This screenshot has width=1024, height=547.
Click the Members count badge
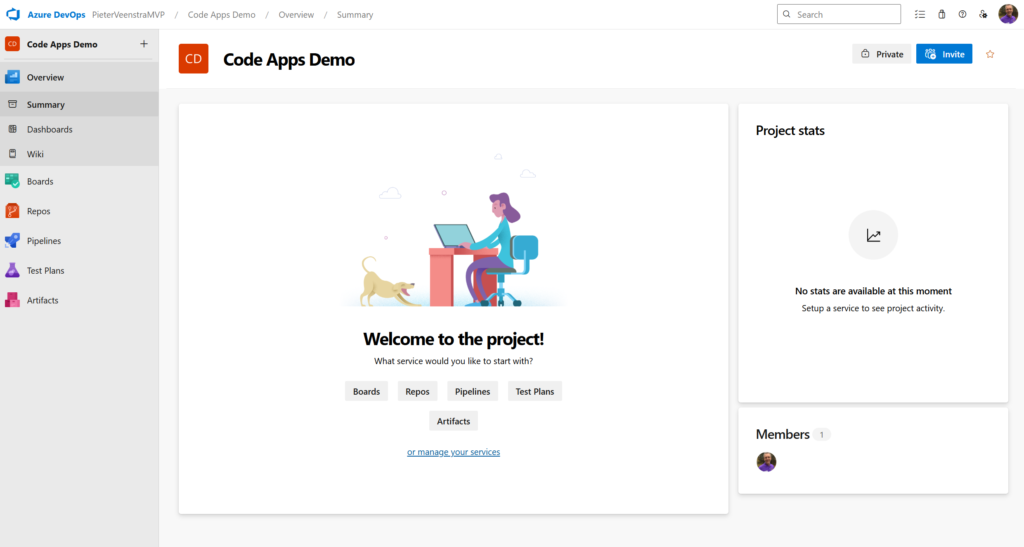[822, 435]
